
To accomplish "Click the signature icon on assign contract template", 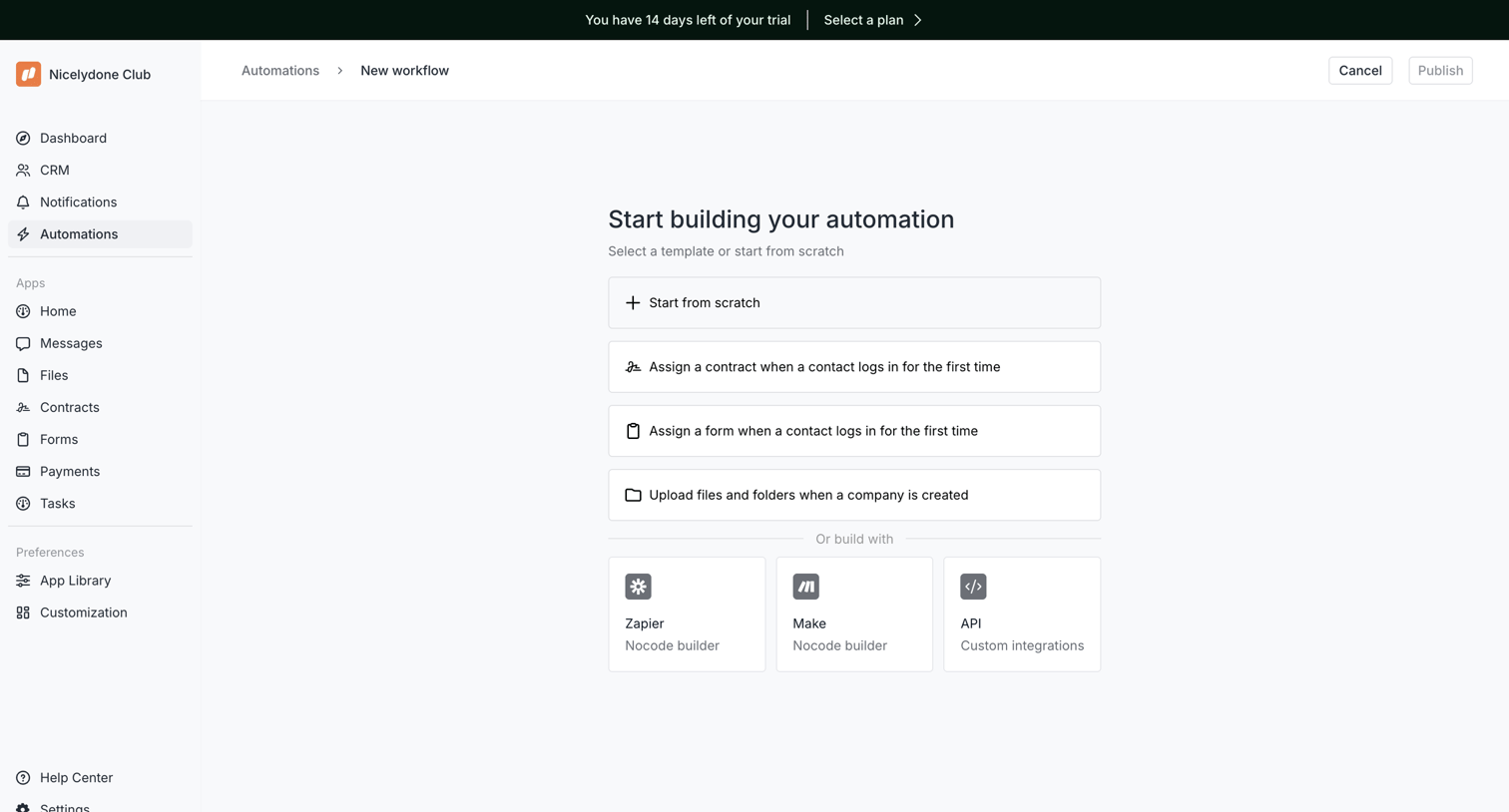I will [633, 367].
